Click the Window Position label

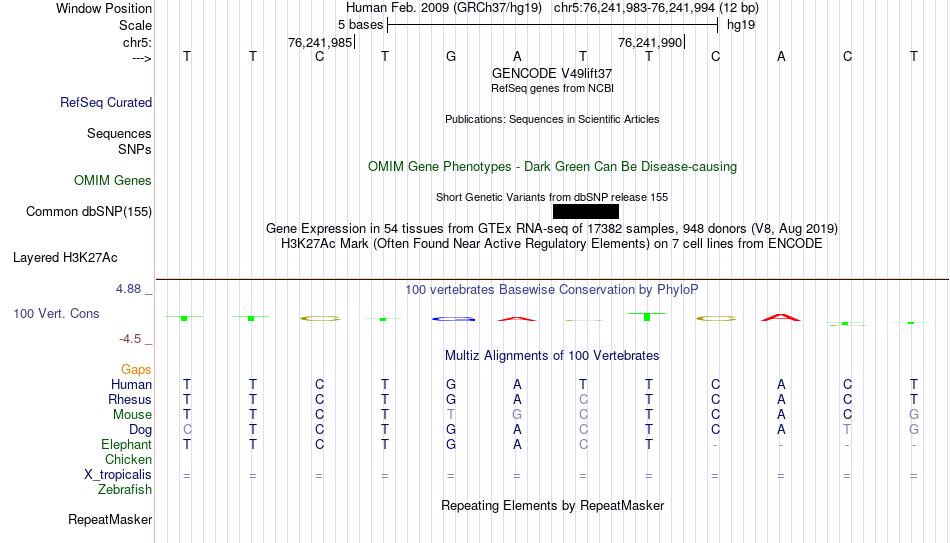click(104, 8)
